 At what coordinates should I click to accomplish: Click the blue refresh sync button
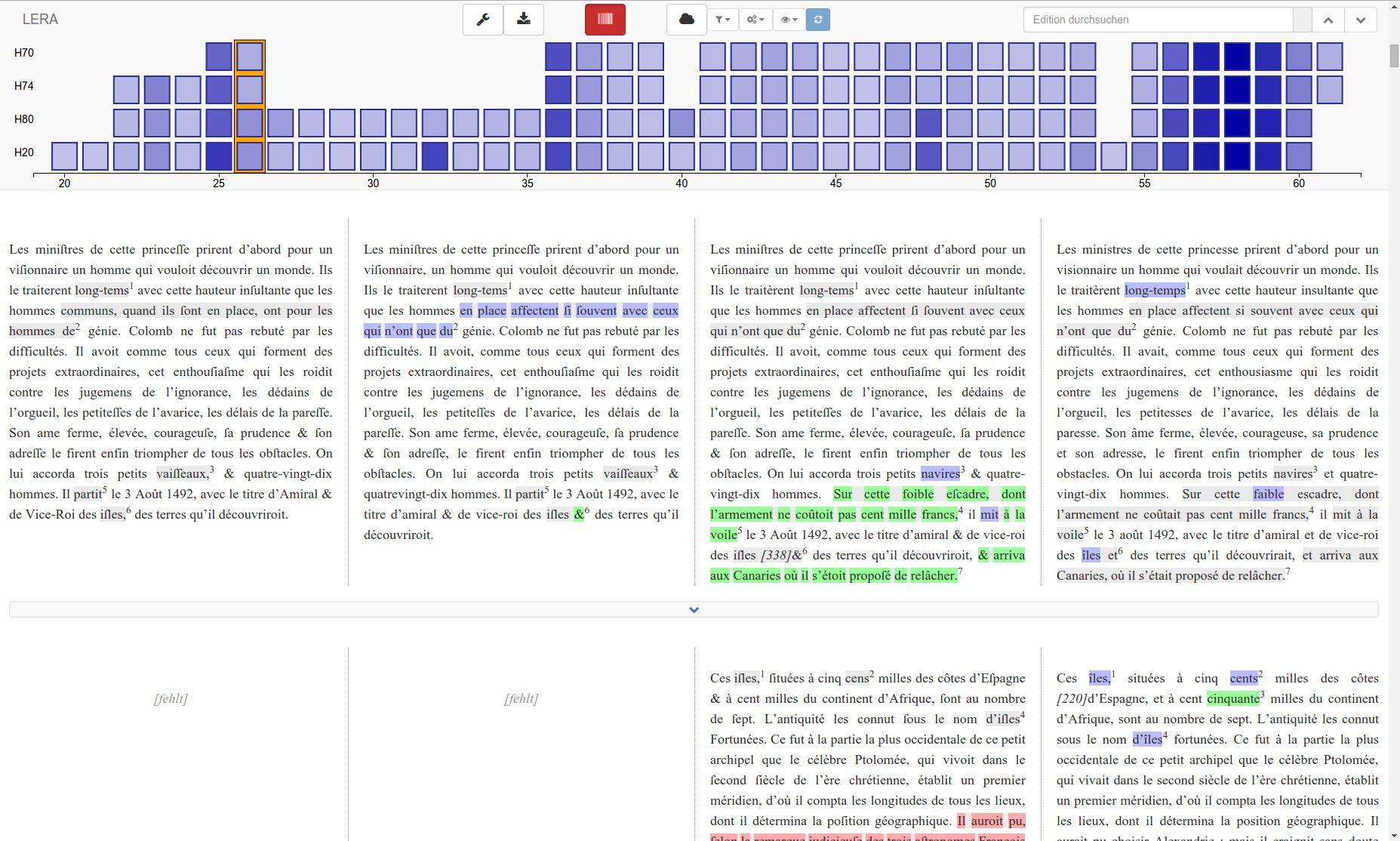click(x=817, y=20)
